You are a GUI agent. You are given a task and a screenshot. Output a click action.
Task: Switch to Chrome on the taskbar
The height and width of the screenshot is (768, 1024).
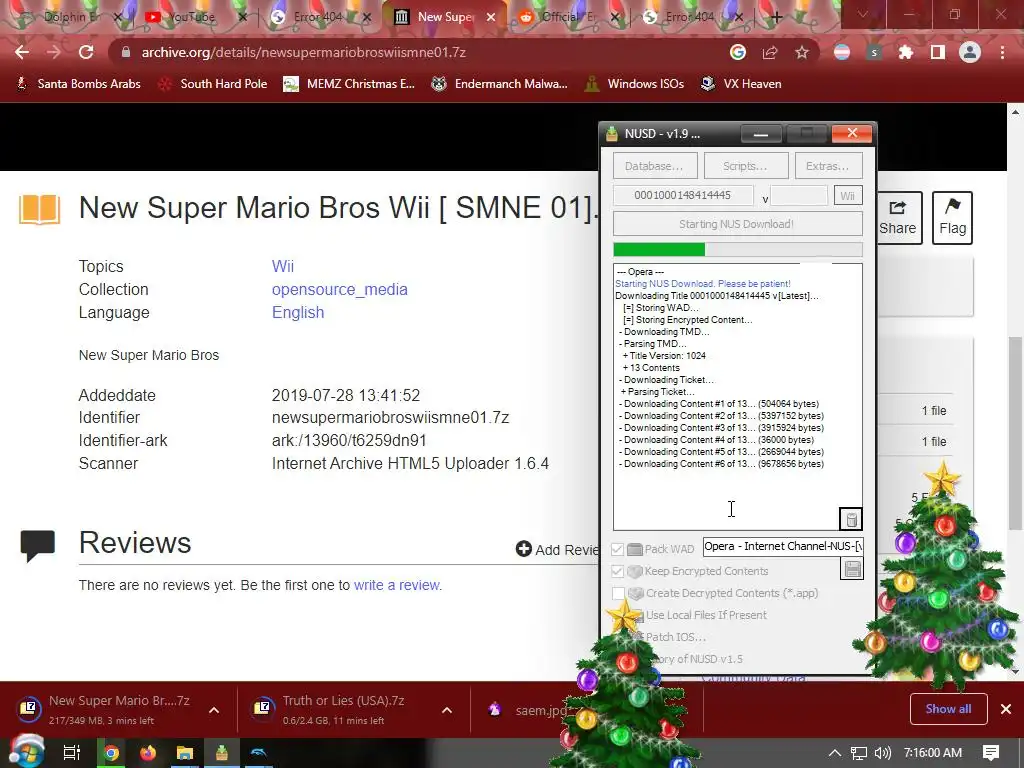pos(111,753)
